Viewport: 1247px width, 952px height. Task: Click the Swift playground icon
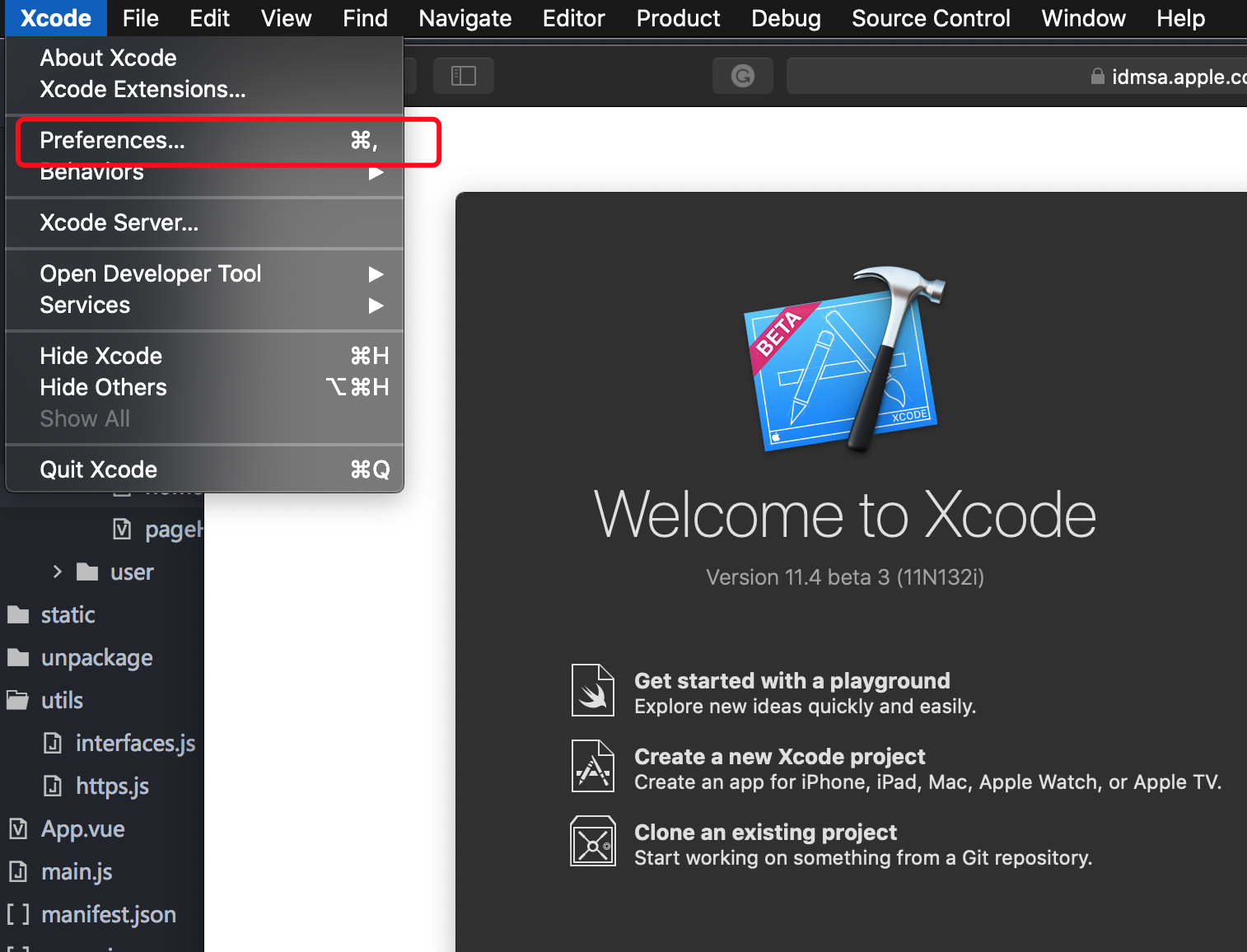point(593,690)
